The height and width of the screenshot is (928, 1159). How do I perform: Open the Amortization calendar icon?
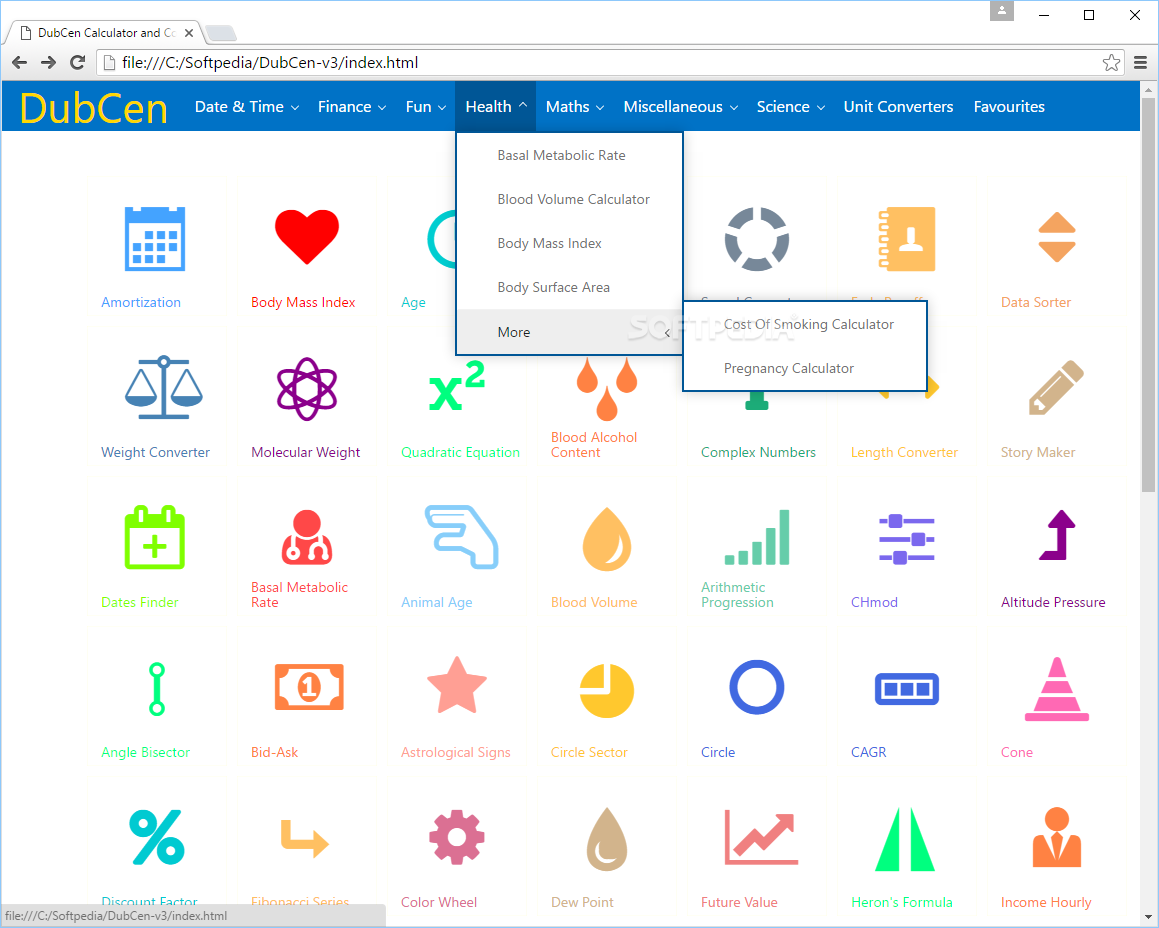(154, 239)
